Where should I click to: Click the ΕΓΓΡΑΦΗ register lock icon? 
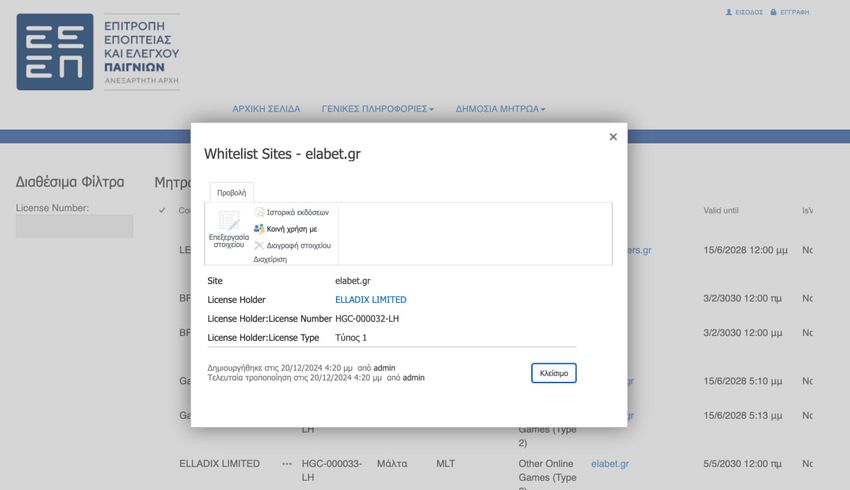point(774,12)
